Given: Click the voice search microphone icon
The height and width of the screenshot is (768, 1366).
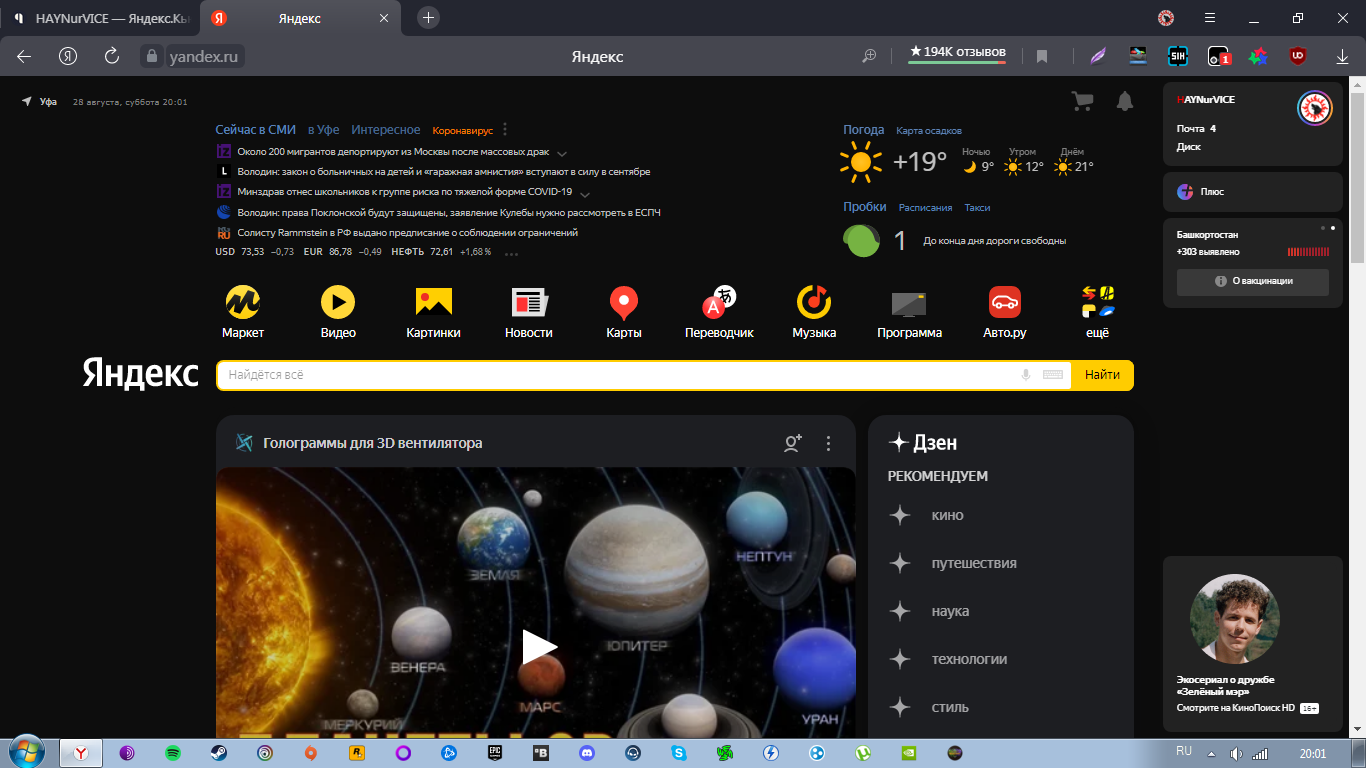Looking at the screenshot, I should click(1026, 375).
